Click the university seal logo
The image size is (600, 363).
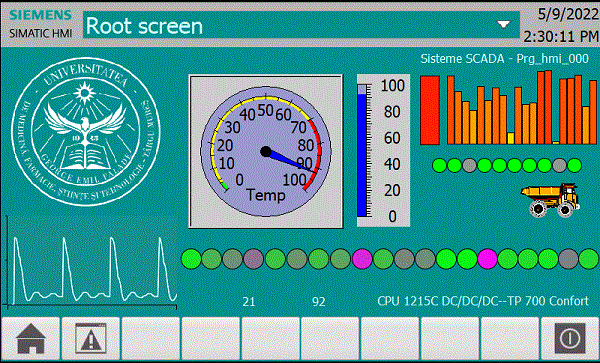86,132
